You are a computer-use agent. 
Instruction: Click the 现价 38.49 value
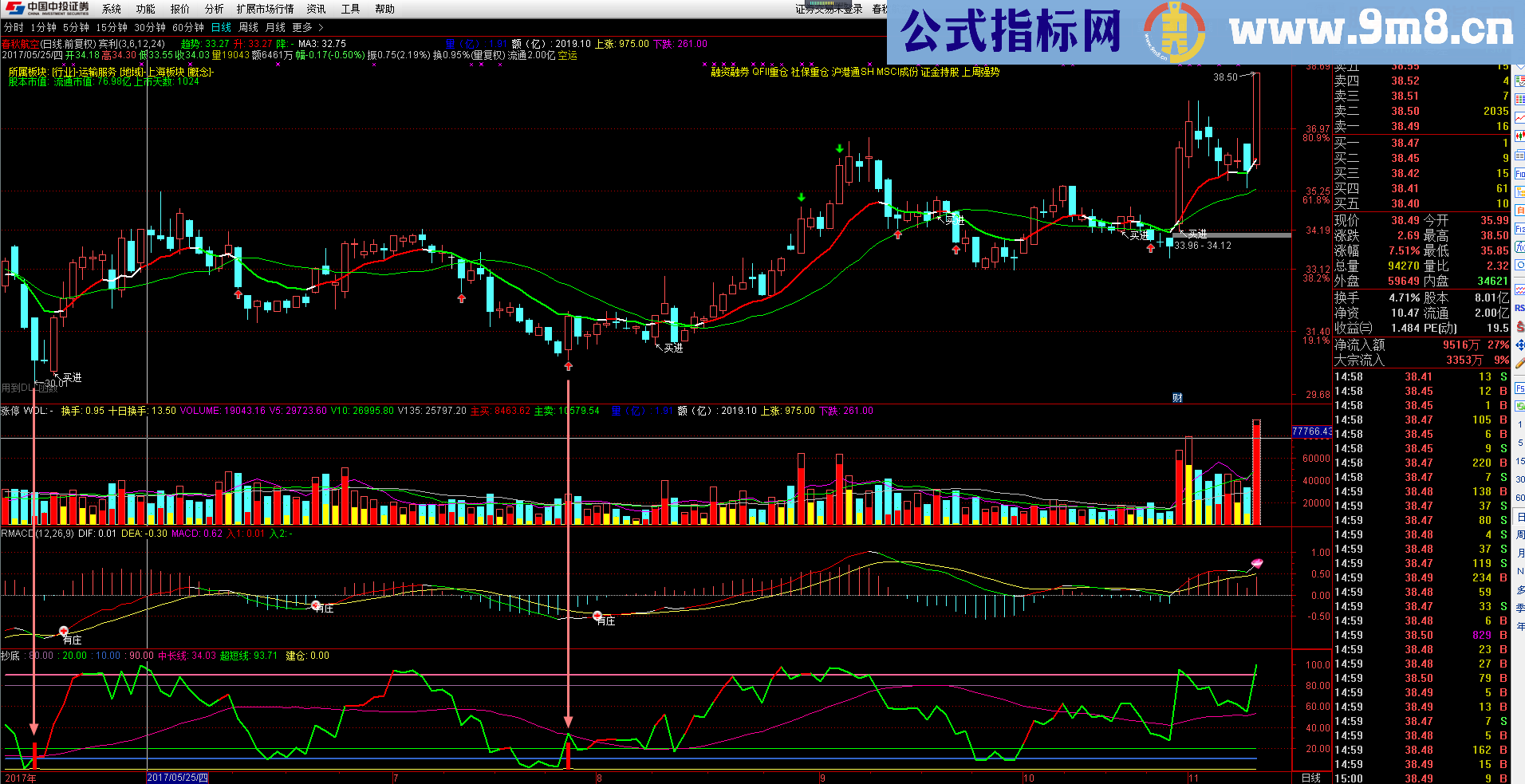1405,220
